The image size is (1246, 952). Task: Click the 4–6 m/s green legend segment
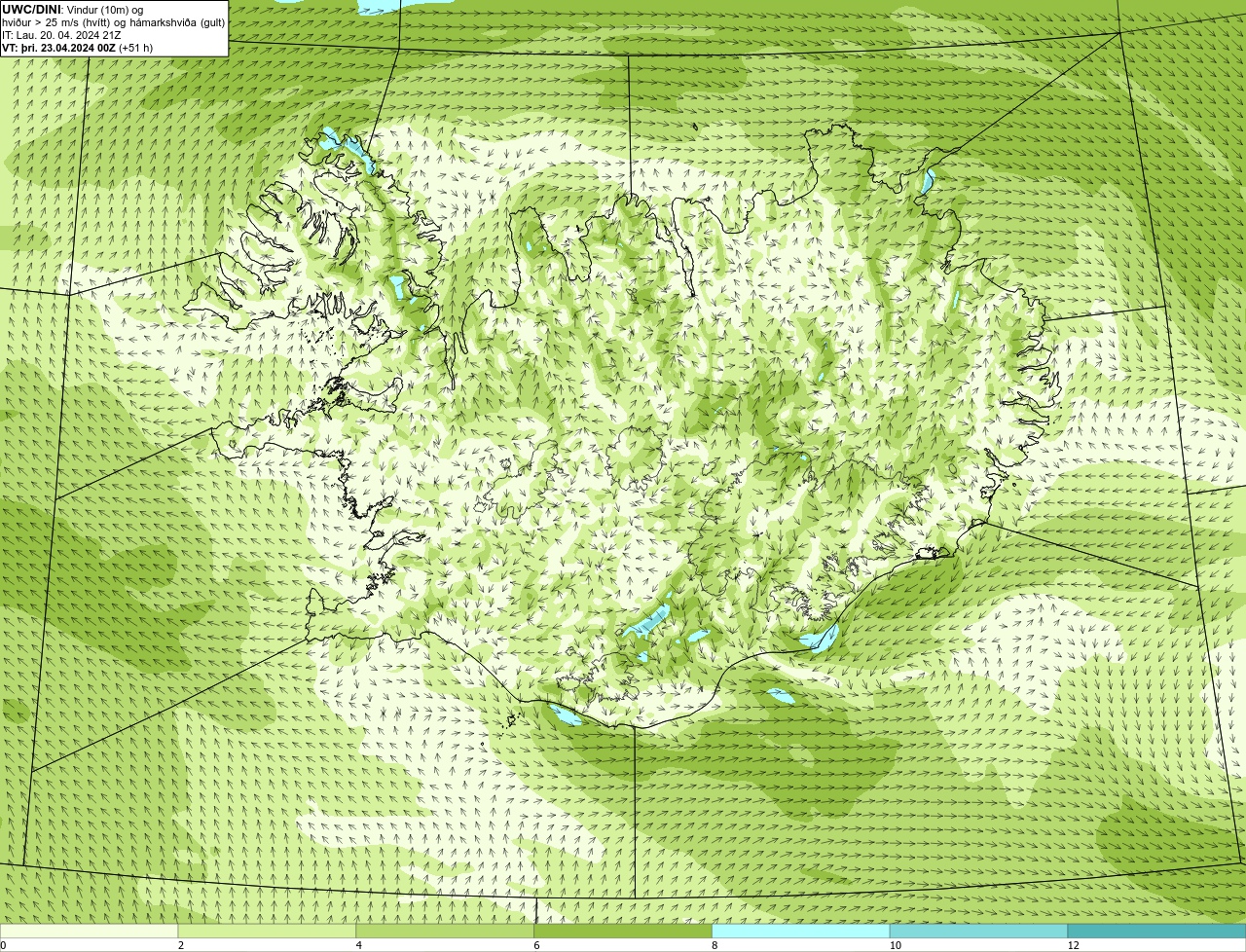[445, 931]
